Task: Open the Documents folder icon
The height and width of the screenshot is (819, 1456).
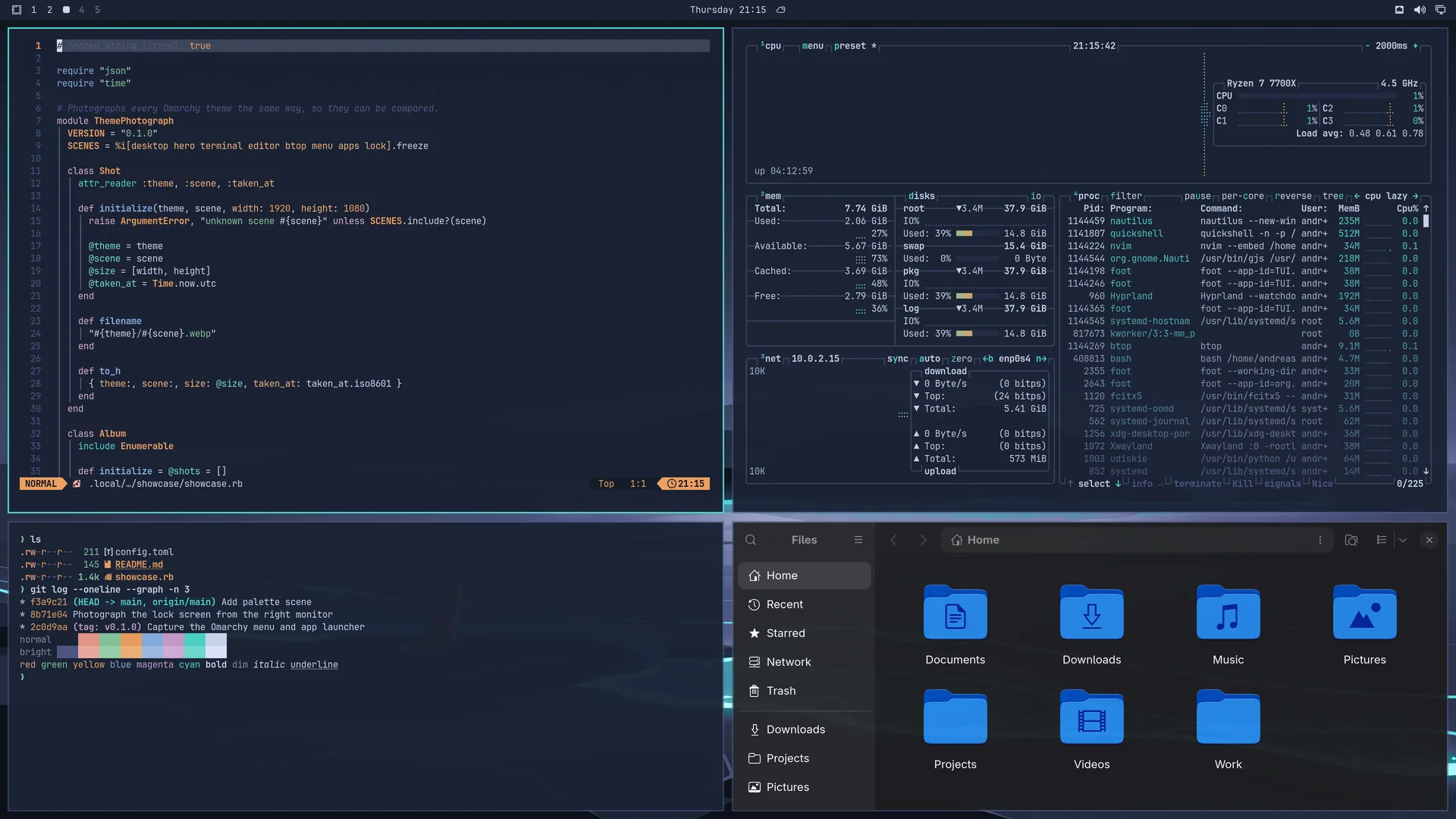Action: coord(955,613)
